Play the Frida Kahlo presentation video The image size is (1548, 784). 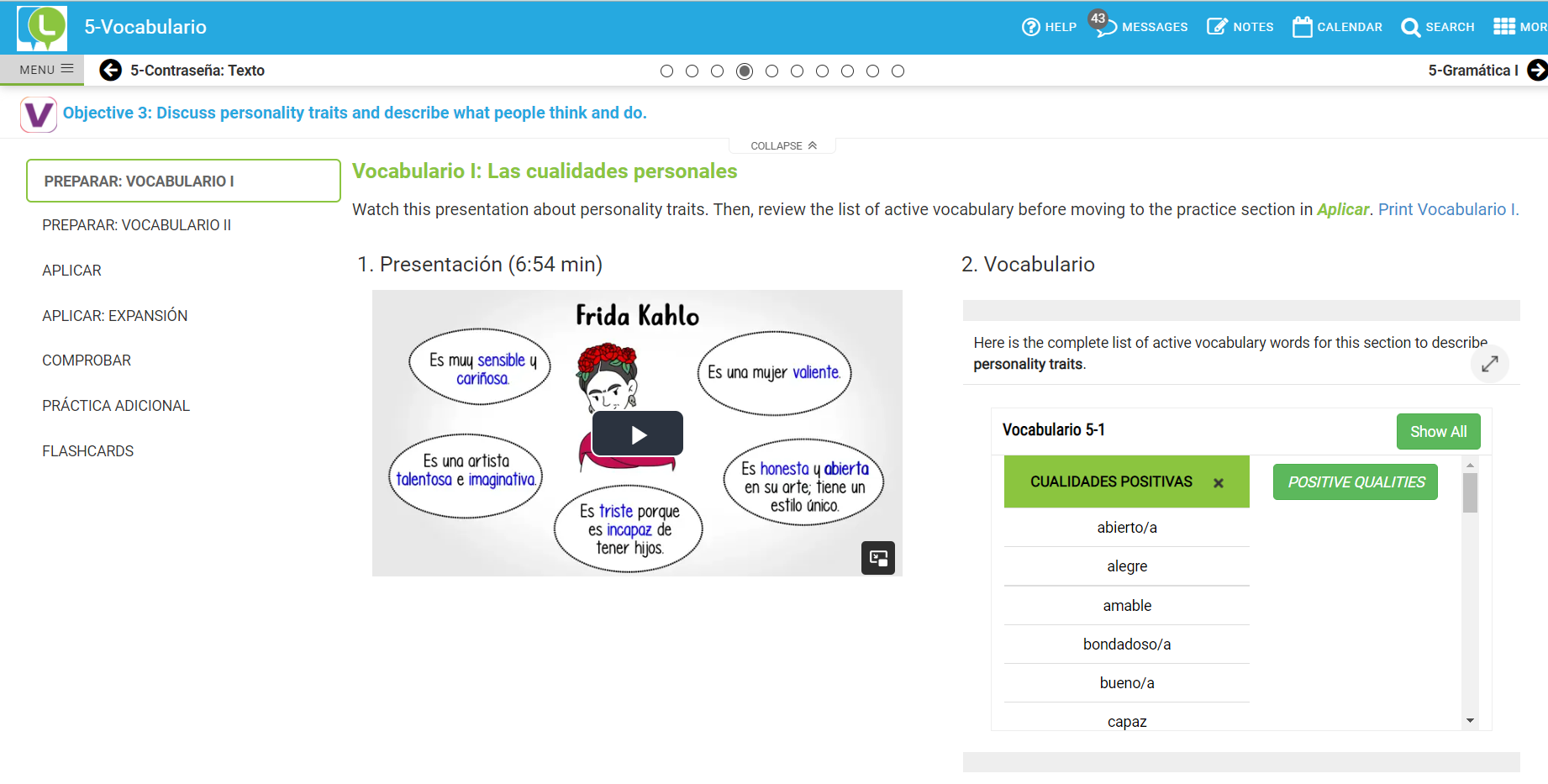(x=638, y=434)
